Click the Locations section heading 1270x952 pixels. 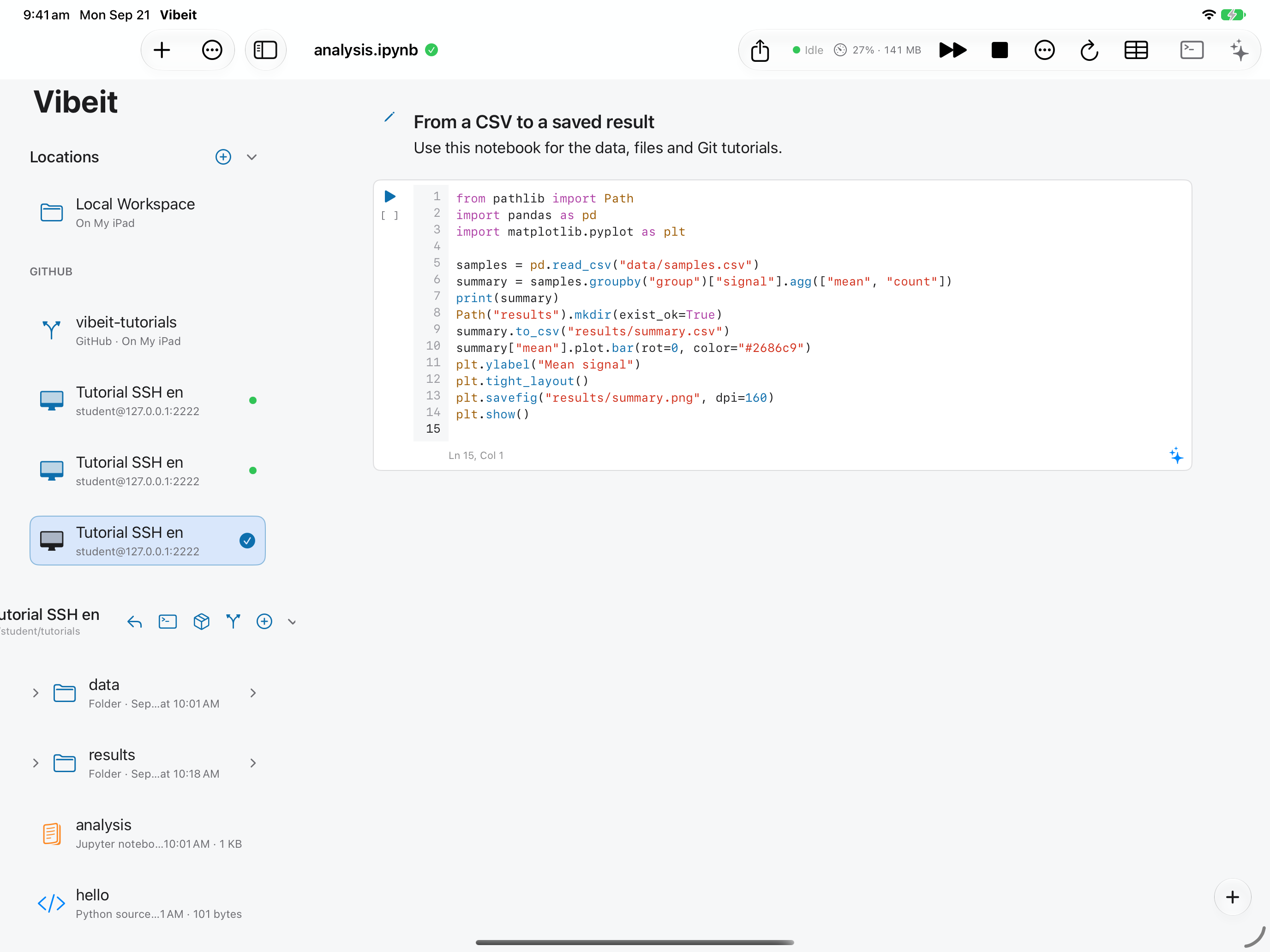(x=64, y=157)
